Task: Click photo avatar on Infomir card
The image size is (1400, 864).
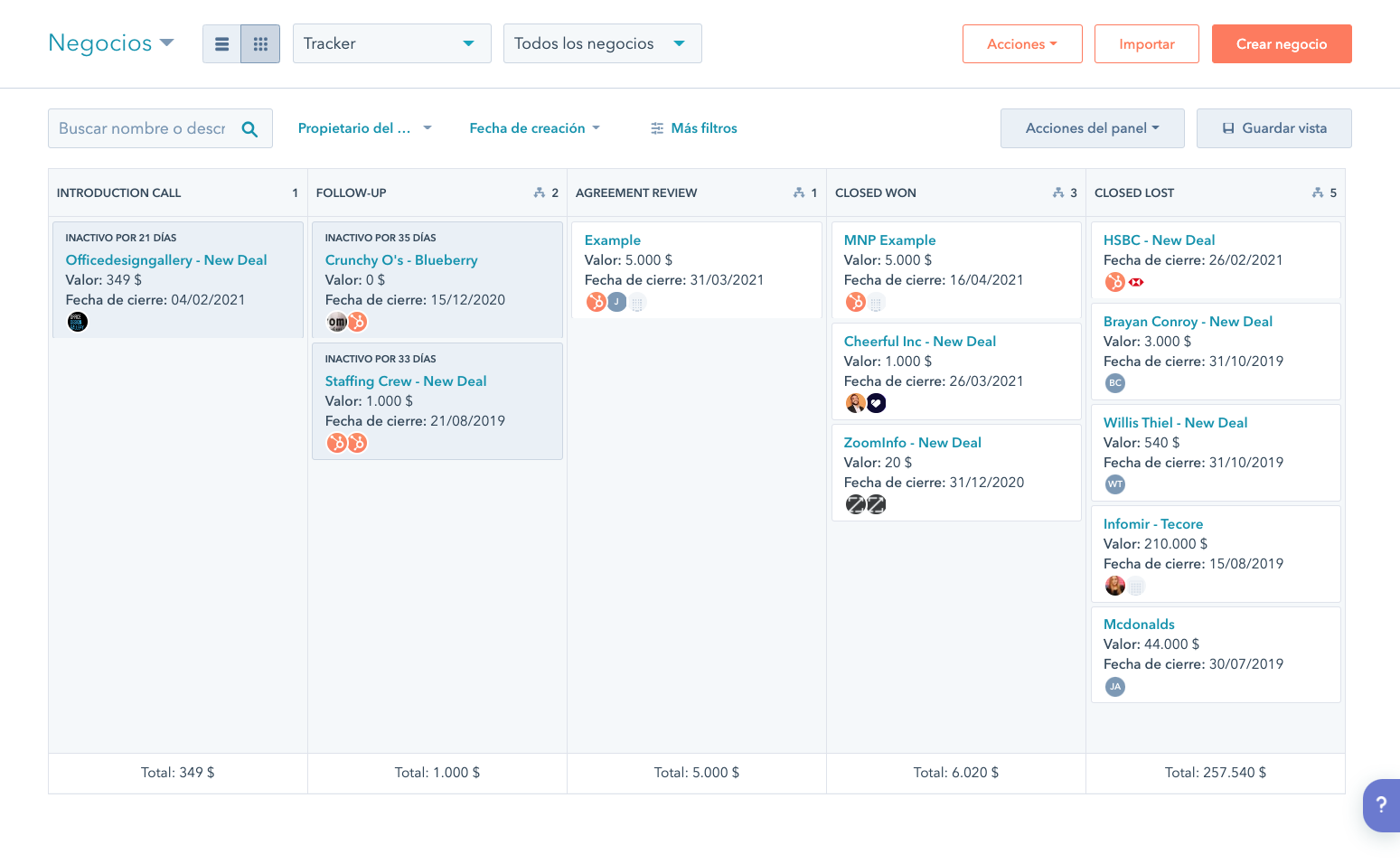Action: coord(1115,586)
